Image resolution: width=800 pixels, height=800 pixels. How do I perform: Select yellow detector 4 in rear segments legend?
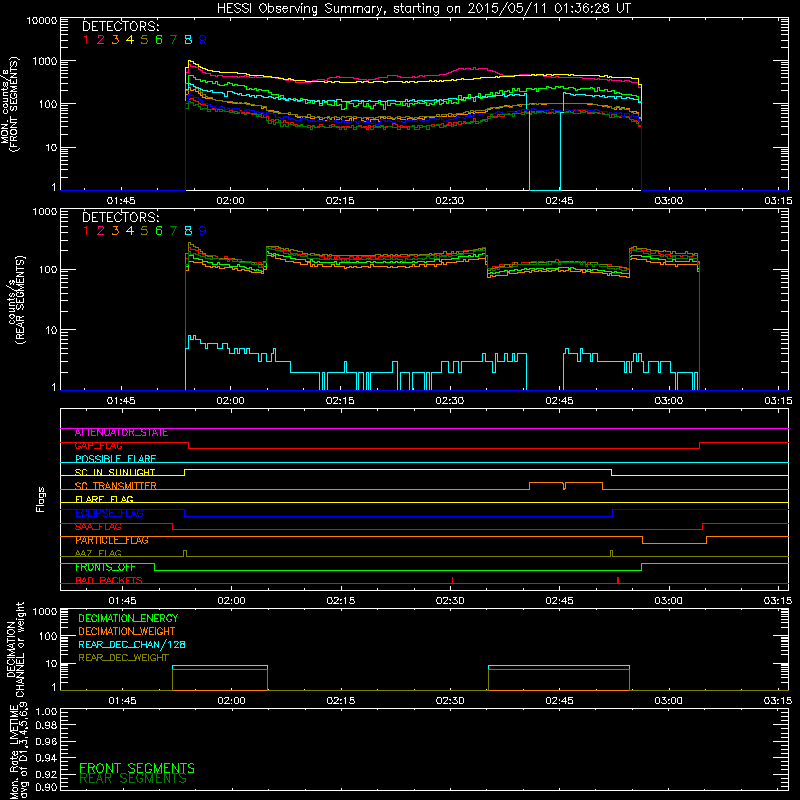coord(130,231)
